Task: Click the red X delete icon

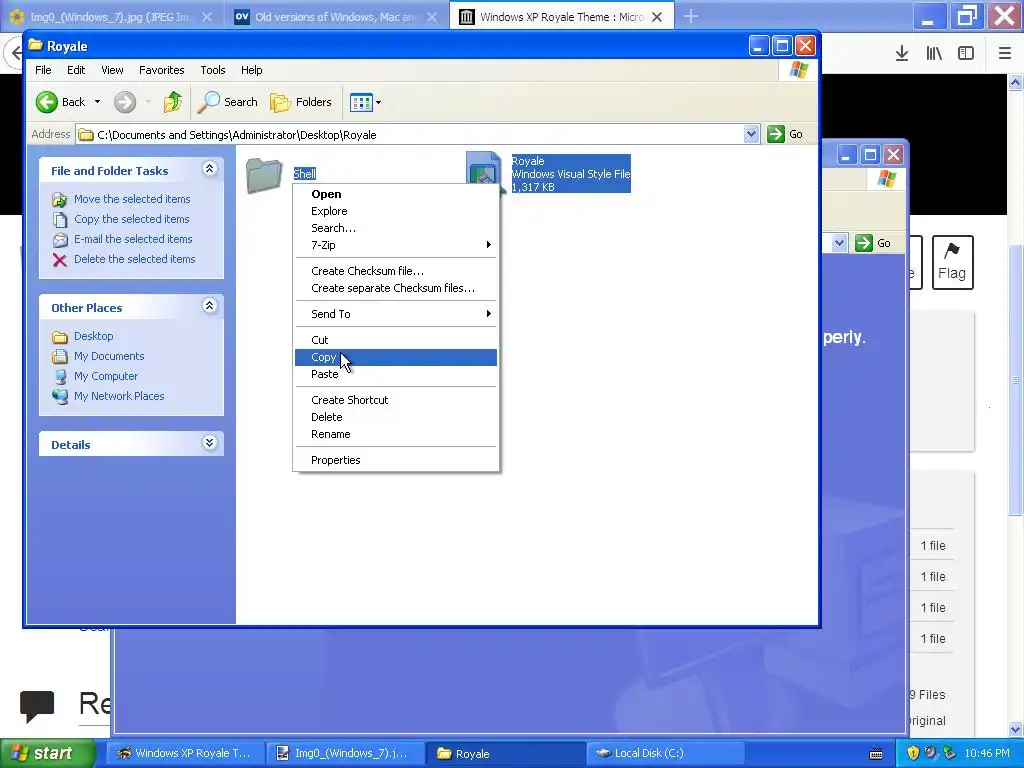Action: click(x=60, y=260)
